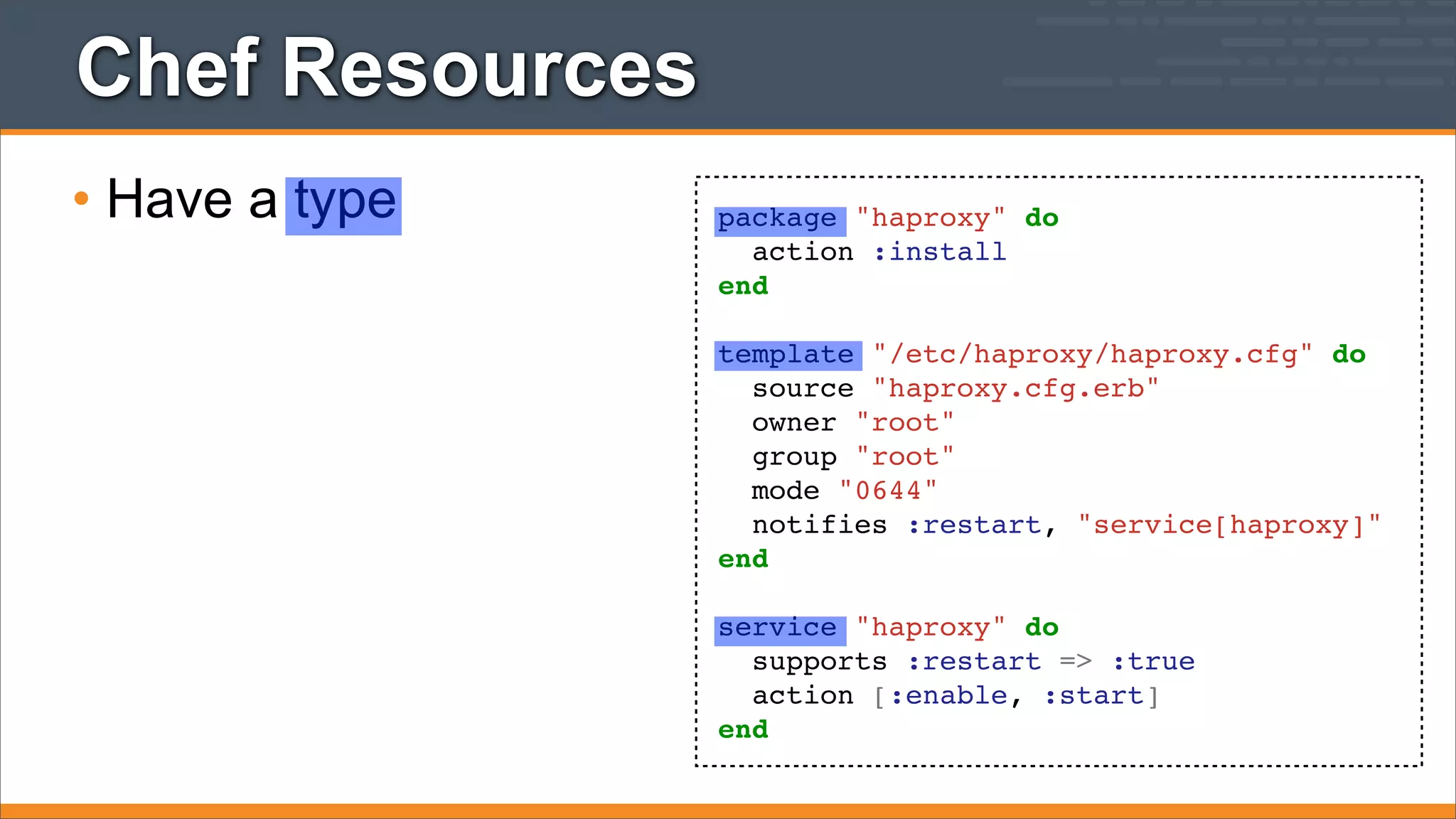Image resolution: width=1456 pixels, height=819 pixels.
Task: Click the highlighted word 'type' in bullet
Action: pos(344,205)
